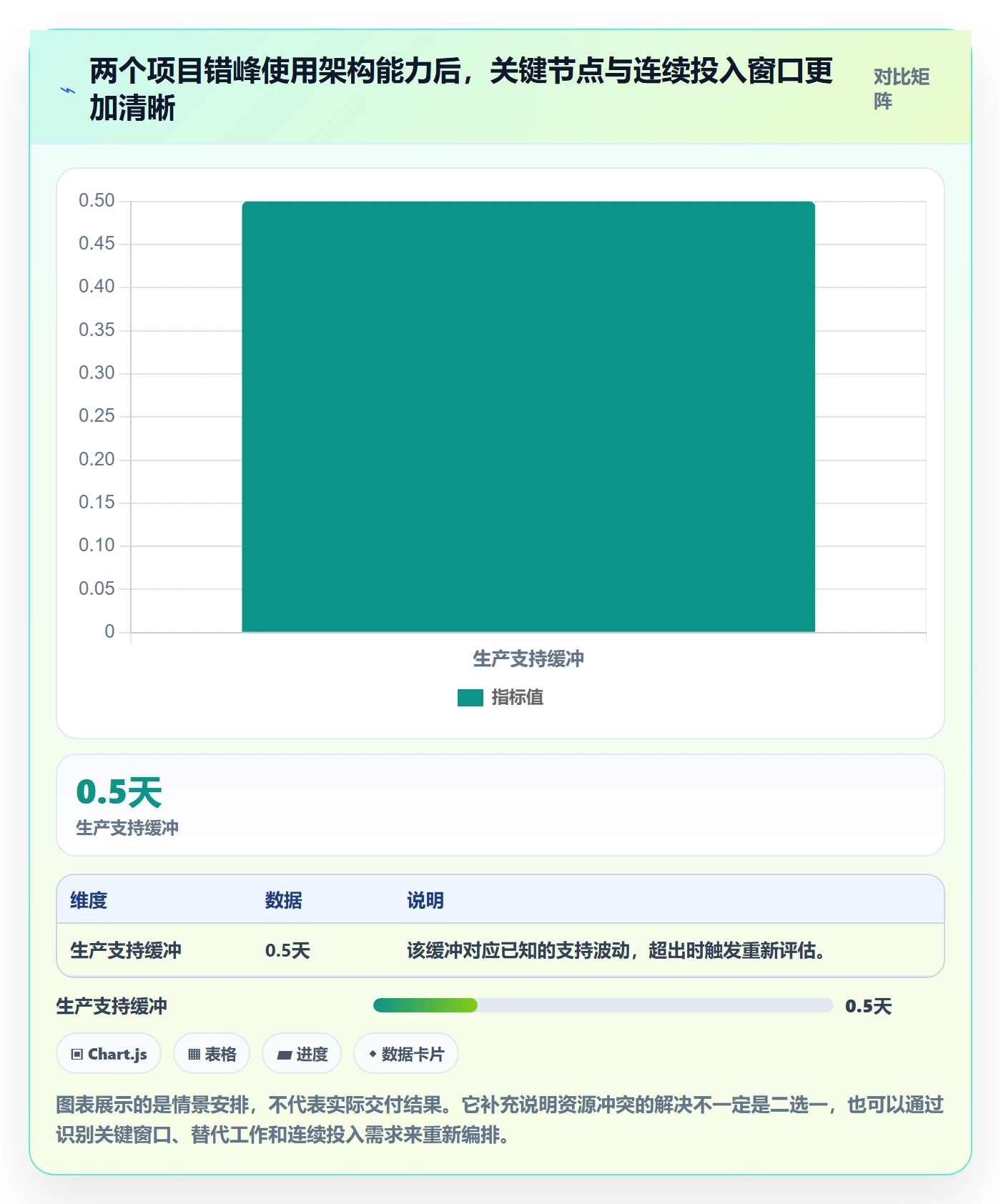Toggle the 指标值 legend color swatch
Screen dimensions: 1001x1204
470,698
